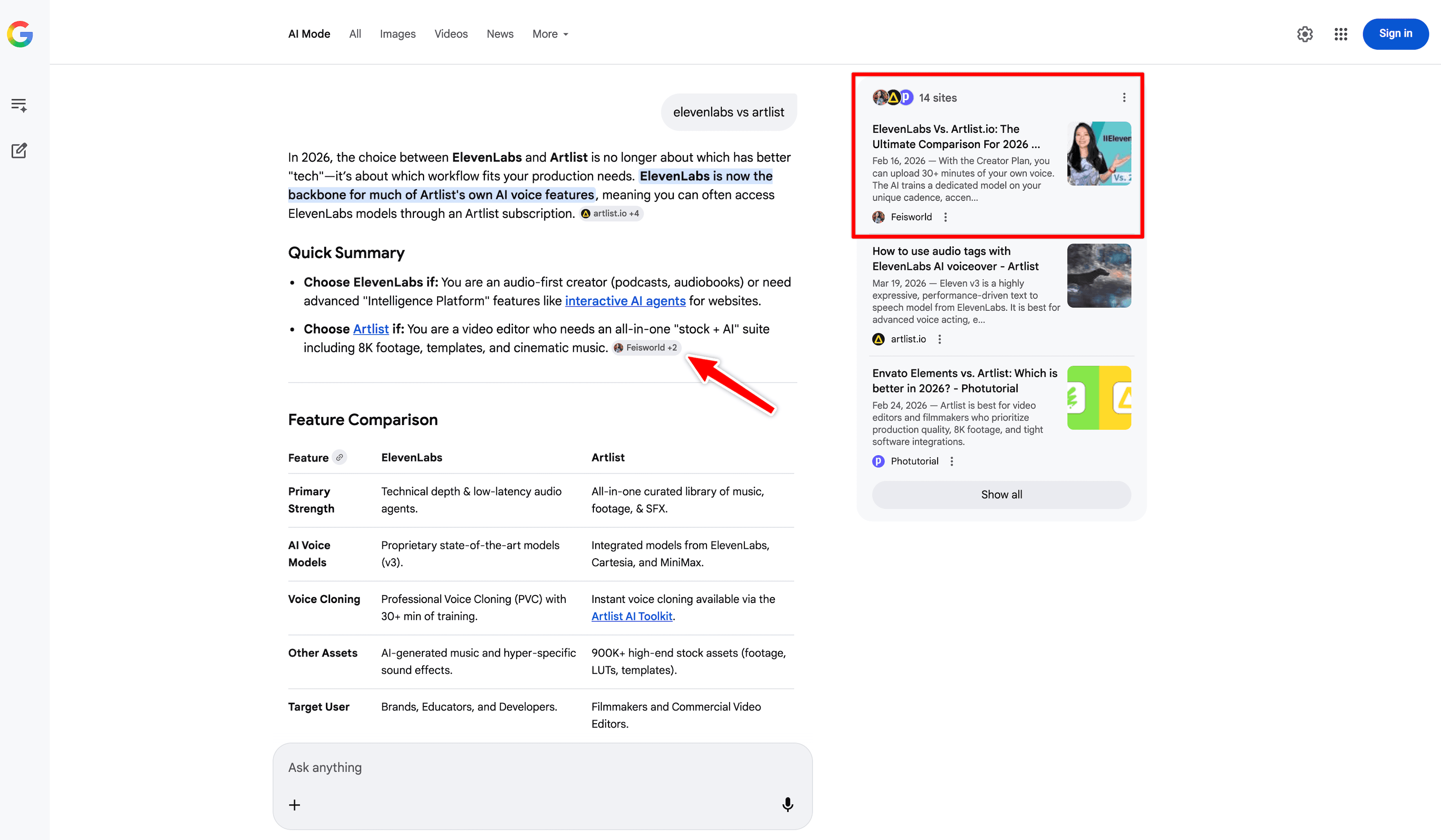Click the Google logo
Image resolution: width=1441 pixels, height=840 pixels.
(x=20, y=34)
